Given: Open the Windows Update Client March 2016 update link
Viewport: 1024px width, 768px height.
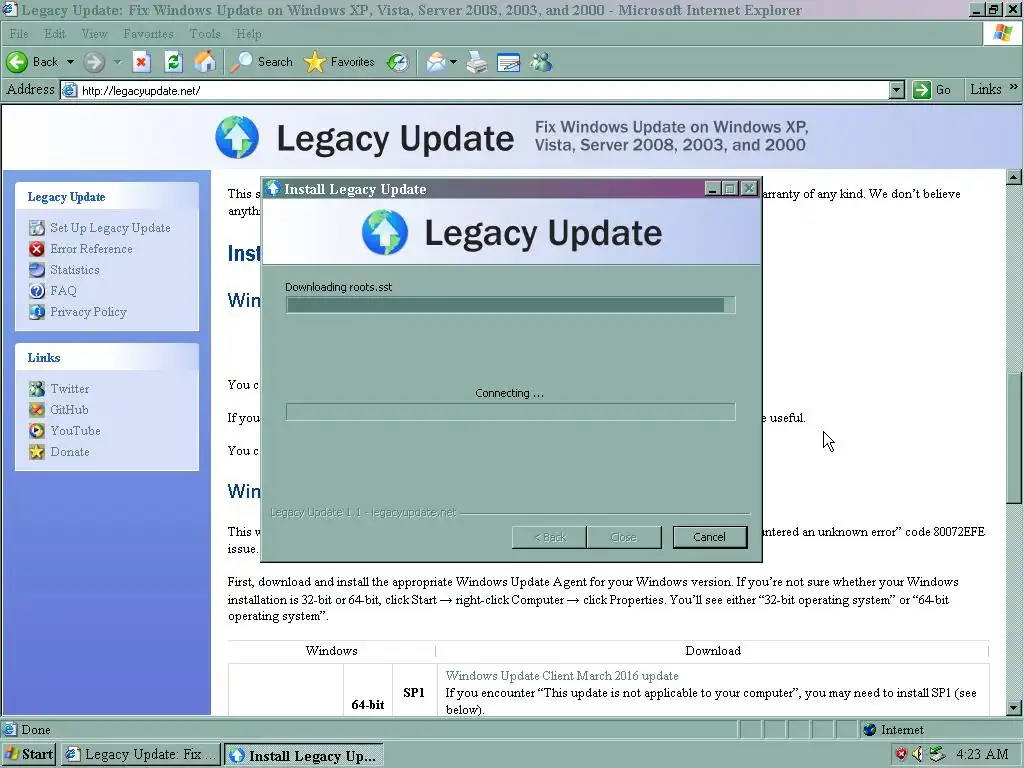Looking at the screenshot, I should (x=562, y=676).
